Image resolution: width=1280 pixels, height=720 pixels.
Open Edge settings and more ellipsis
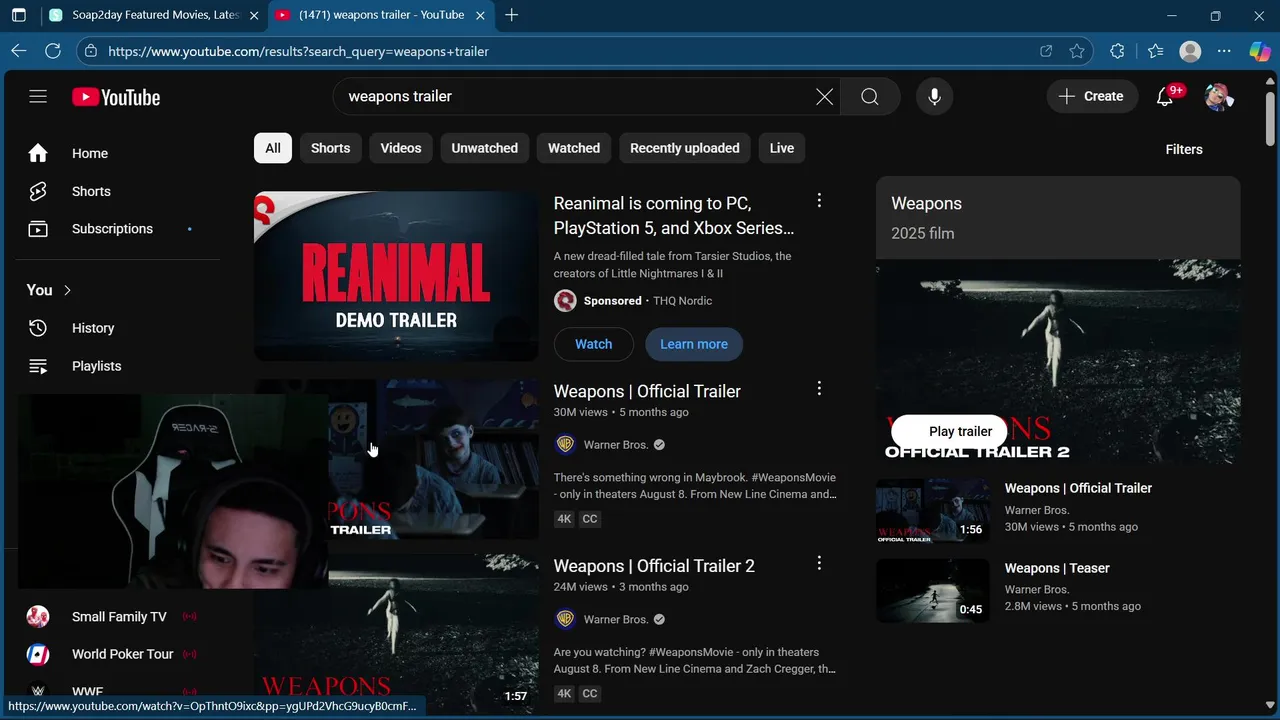[x=1224, y=51]
